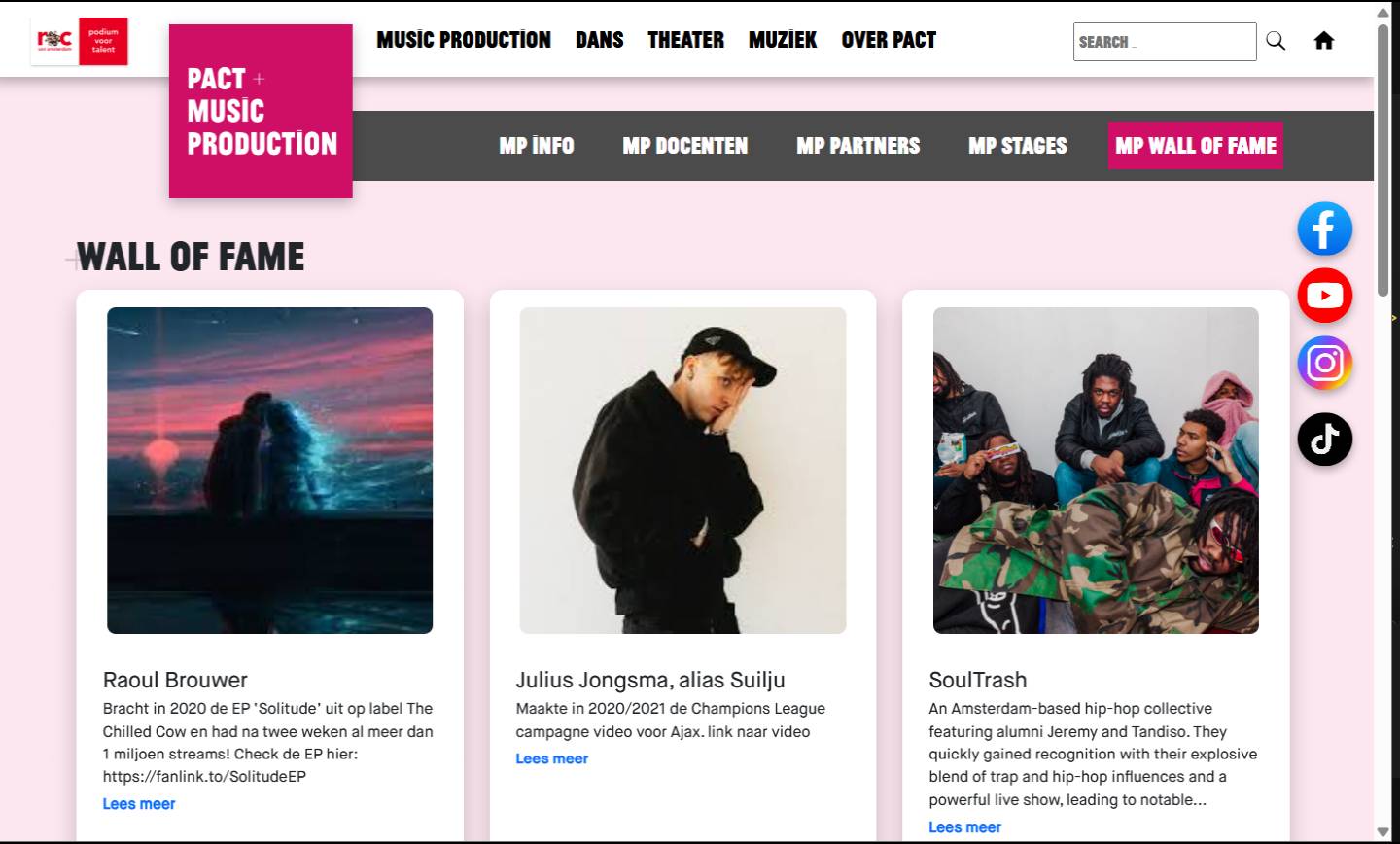Screen dimensions: 1400x844
Task: Open the Theater menu item
Action: [686, 40]
